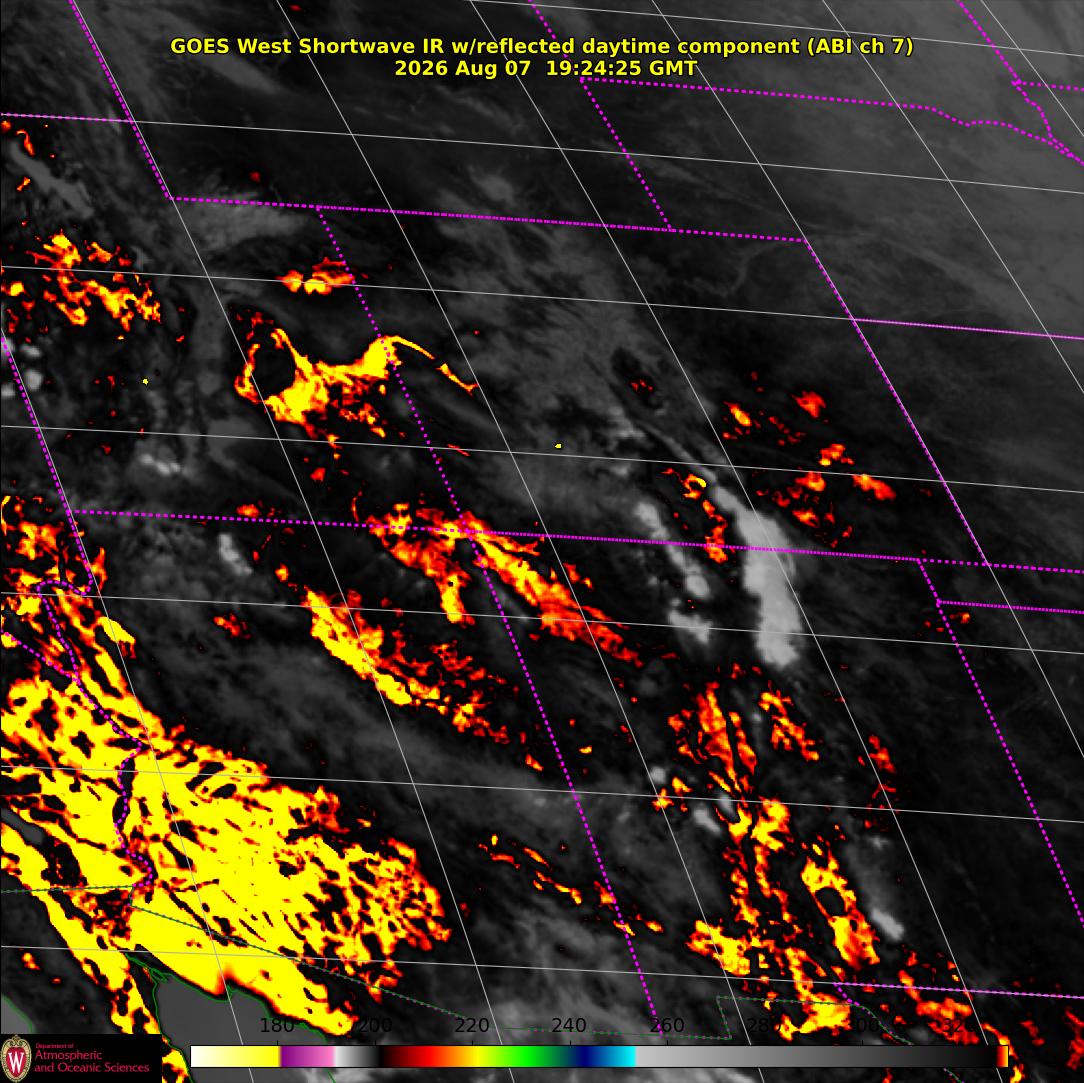
Task: Click the 19:24:25 GMT timestamp line
Action: click(x=545, y=68)
